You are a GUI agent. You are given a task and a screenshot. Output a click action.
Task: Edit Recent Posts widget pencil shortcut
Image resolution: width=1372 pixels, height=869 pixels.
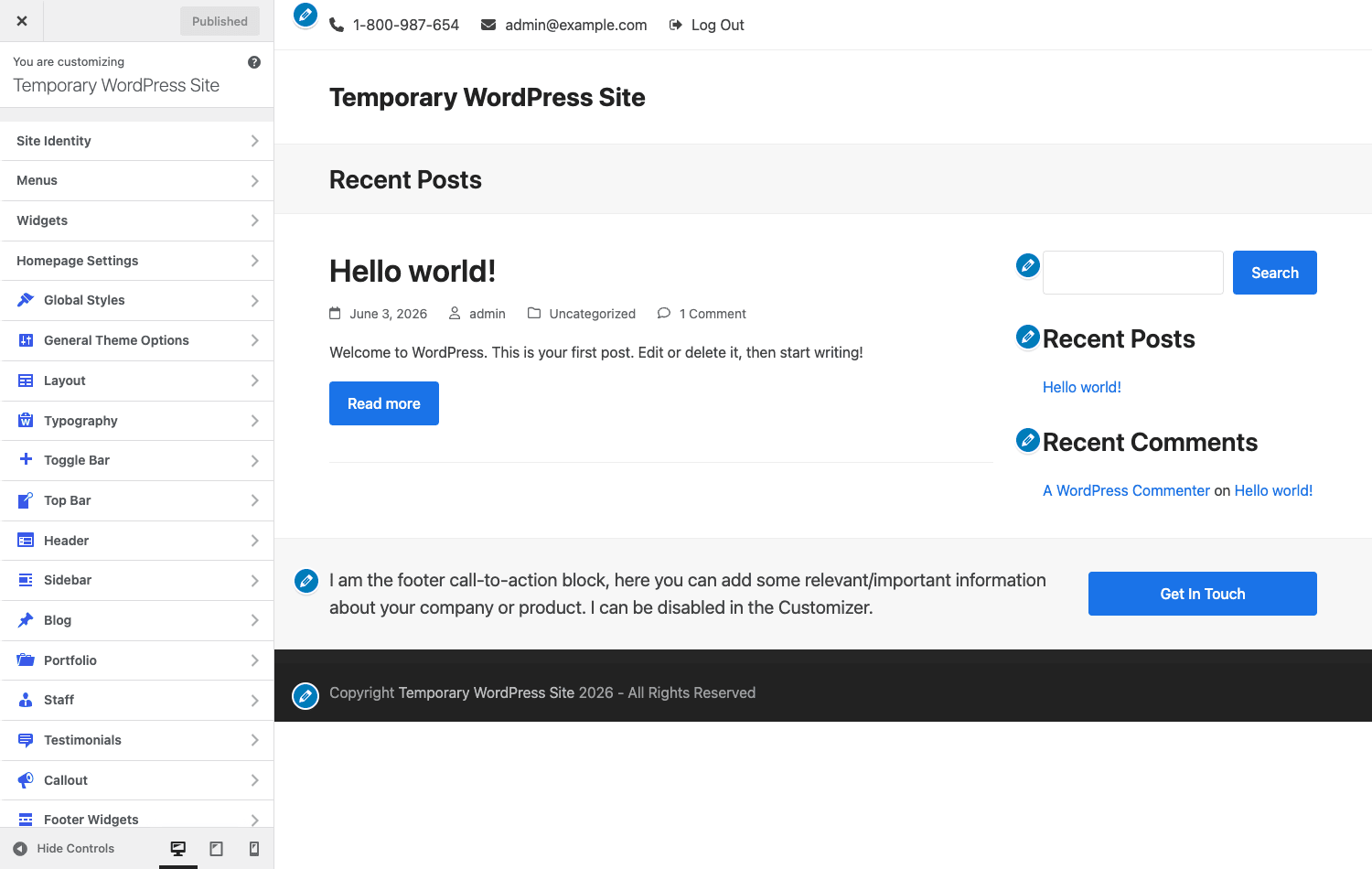1028,337
